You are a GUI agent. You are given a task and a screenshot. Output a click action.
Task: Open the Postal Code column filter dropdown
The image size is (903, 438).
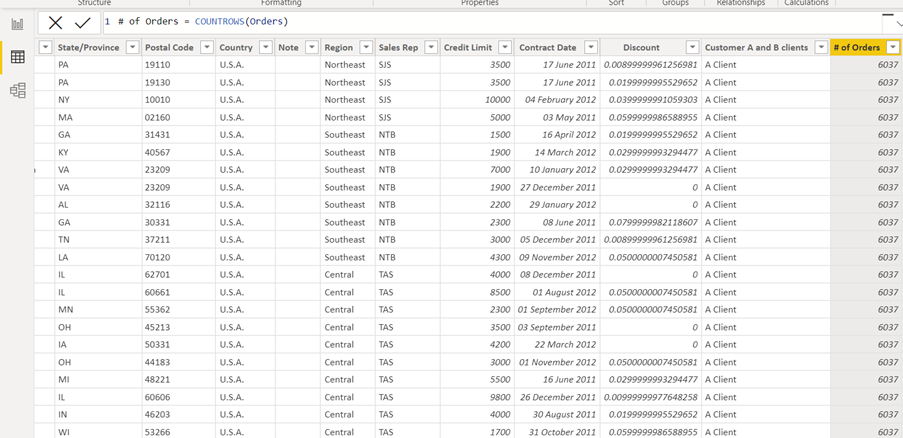206,47
